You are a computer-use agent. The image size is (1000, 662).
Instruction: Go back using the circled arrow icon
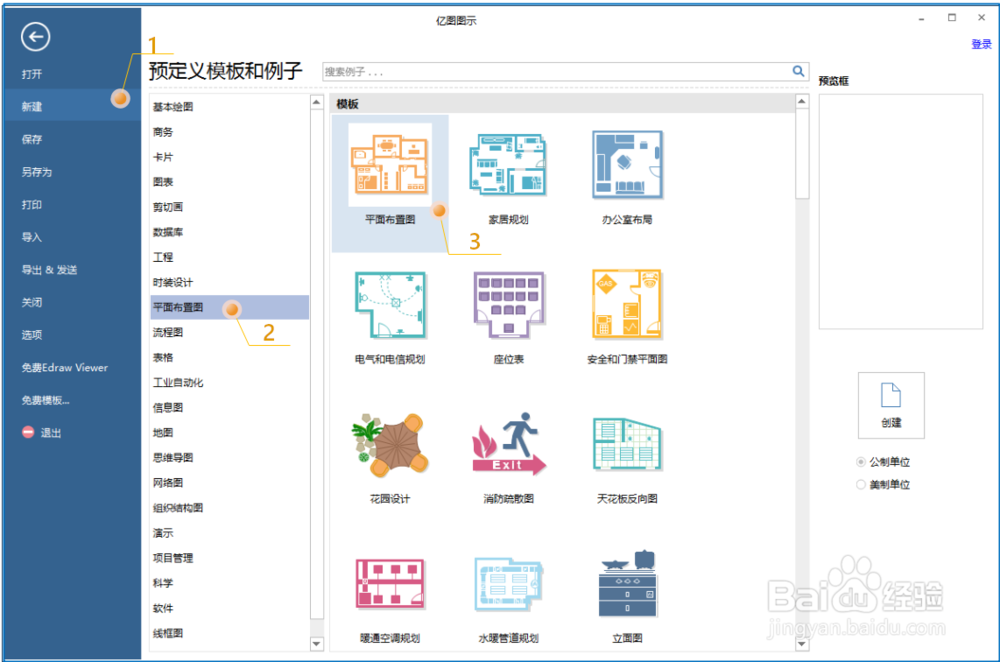click(x=35, y=36)
